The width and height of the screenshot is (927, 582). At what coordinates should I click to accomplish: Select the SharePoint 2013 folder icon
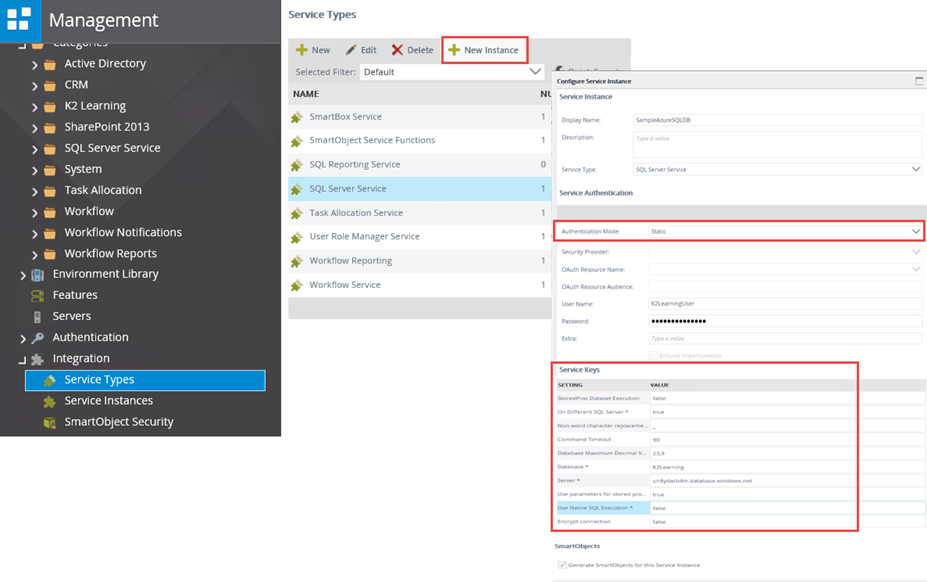50,128
